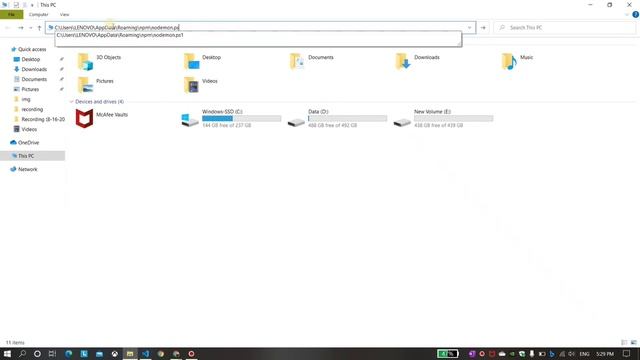640x360 pixels.
Task: Switch to details view layout button
Action: [624, 342]
